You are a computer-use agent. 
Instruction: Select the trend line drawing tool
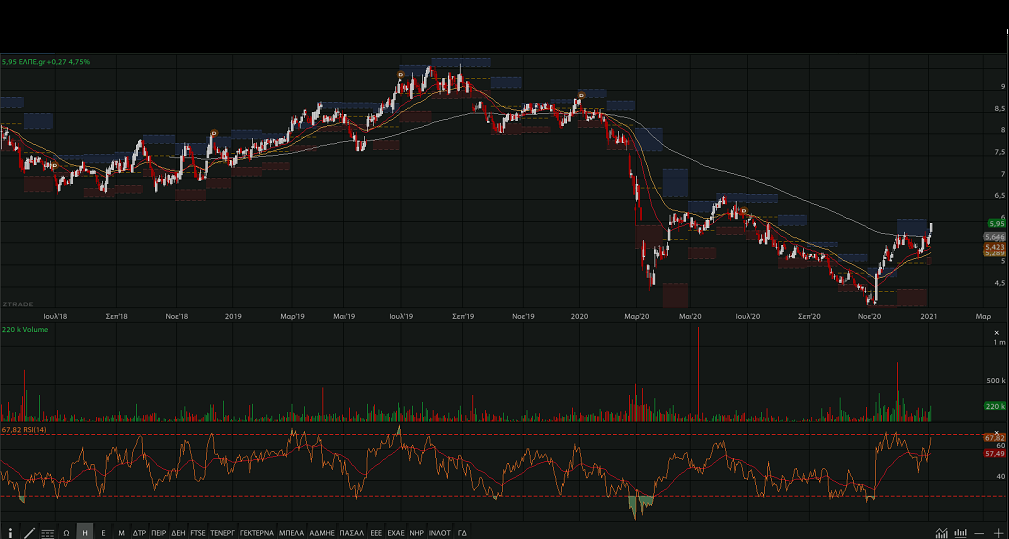pos(29,532)
